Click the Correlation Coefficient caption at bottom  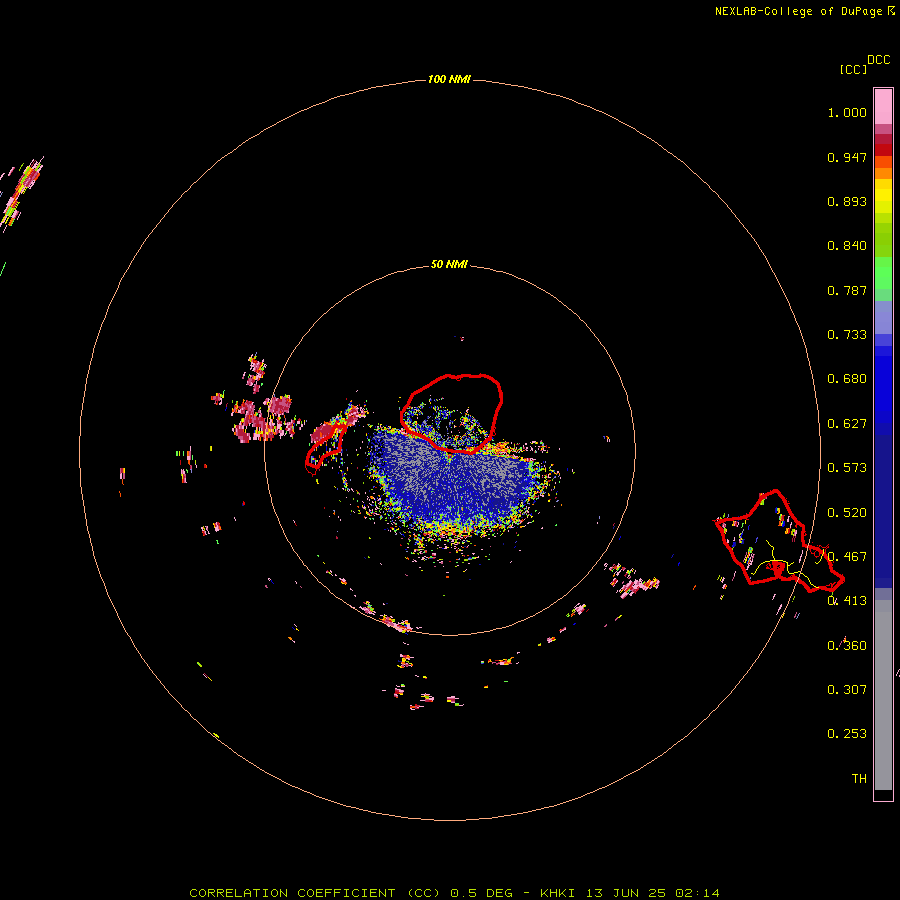pyautogui.click(x=454, y=893)
